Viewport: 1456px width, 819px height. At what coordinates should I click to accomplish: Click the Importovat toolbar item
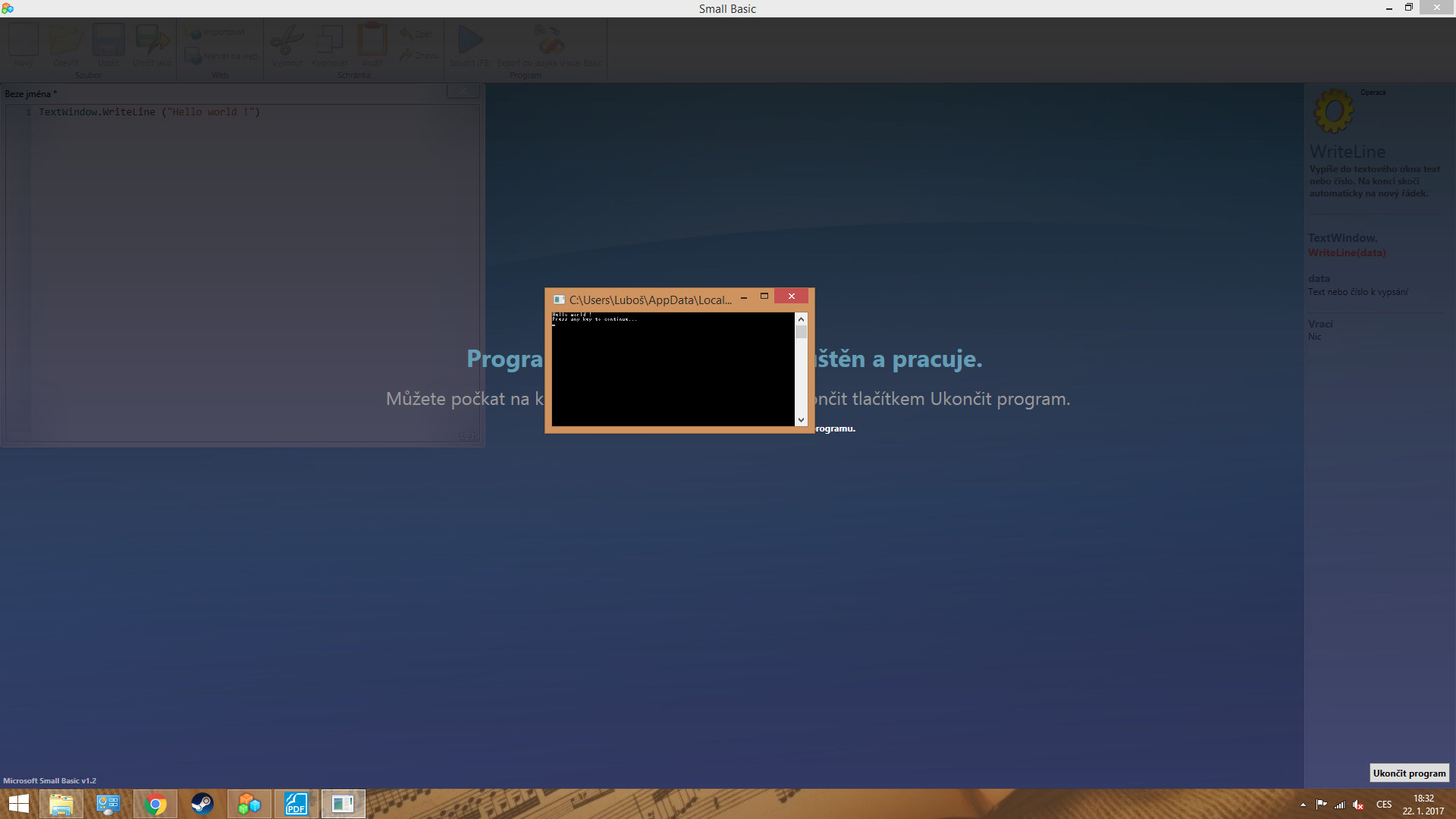216,33
